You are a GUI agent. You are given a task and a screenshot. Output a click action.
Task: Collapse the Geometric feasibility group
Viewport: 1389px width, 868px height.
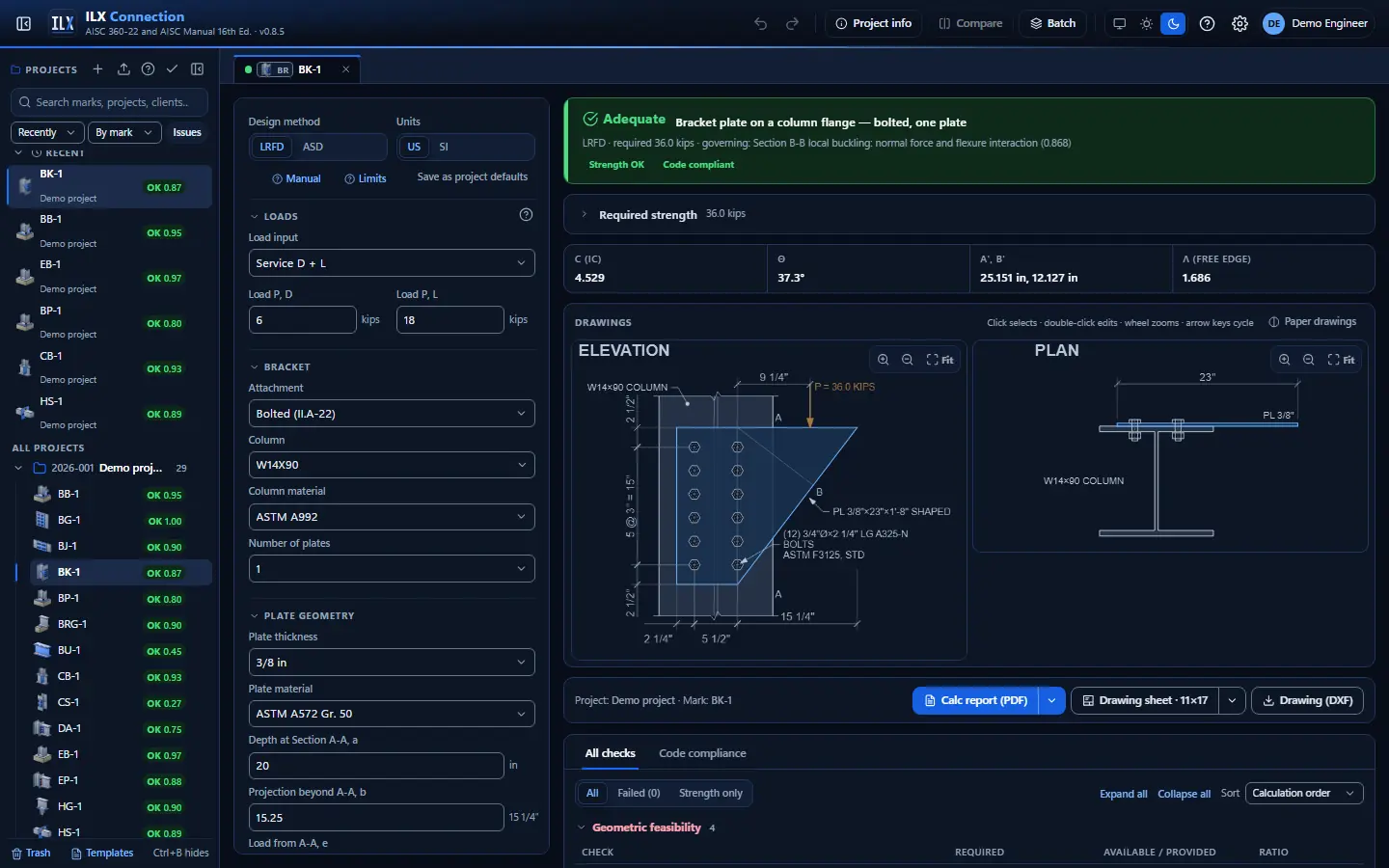pyautogui.click(x=646, y=827)
